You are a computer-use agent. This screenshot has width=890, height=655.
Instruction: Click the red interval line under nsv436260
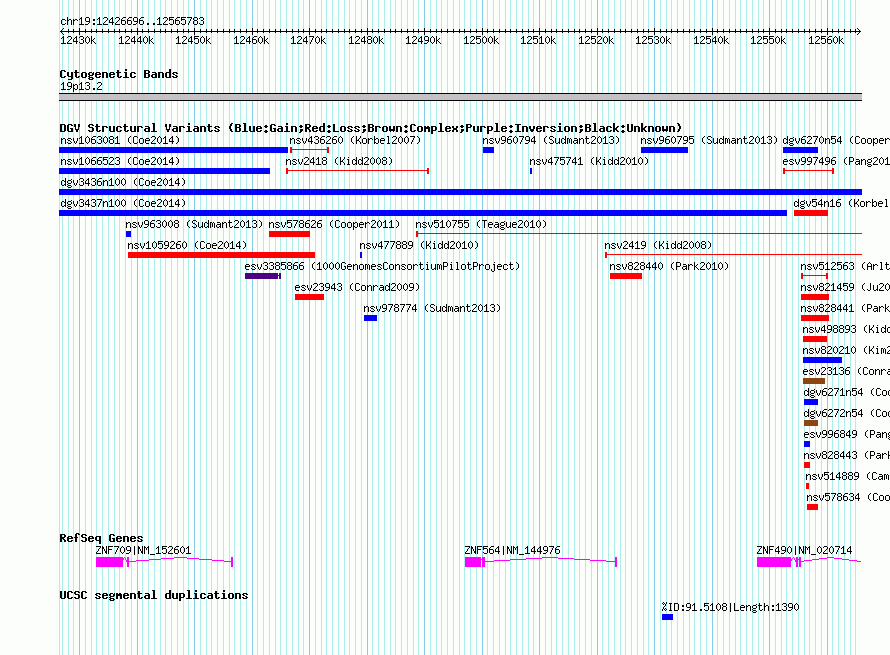(309, 150)
